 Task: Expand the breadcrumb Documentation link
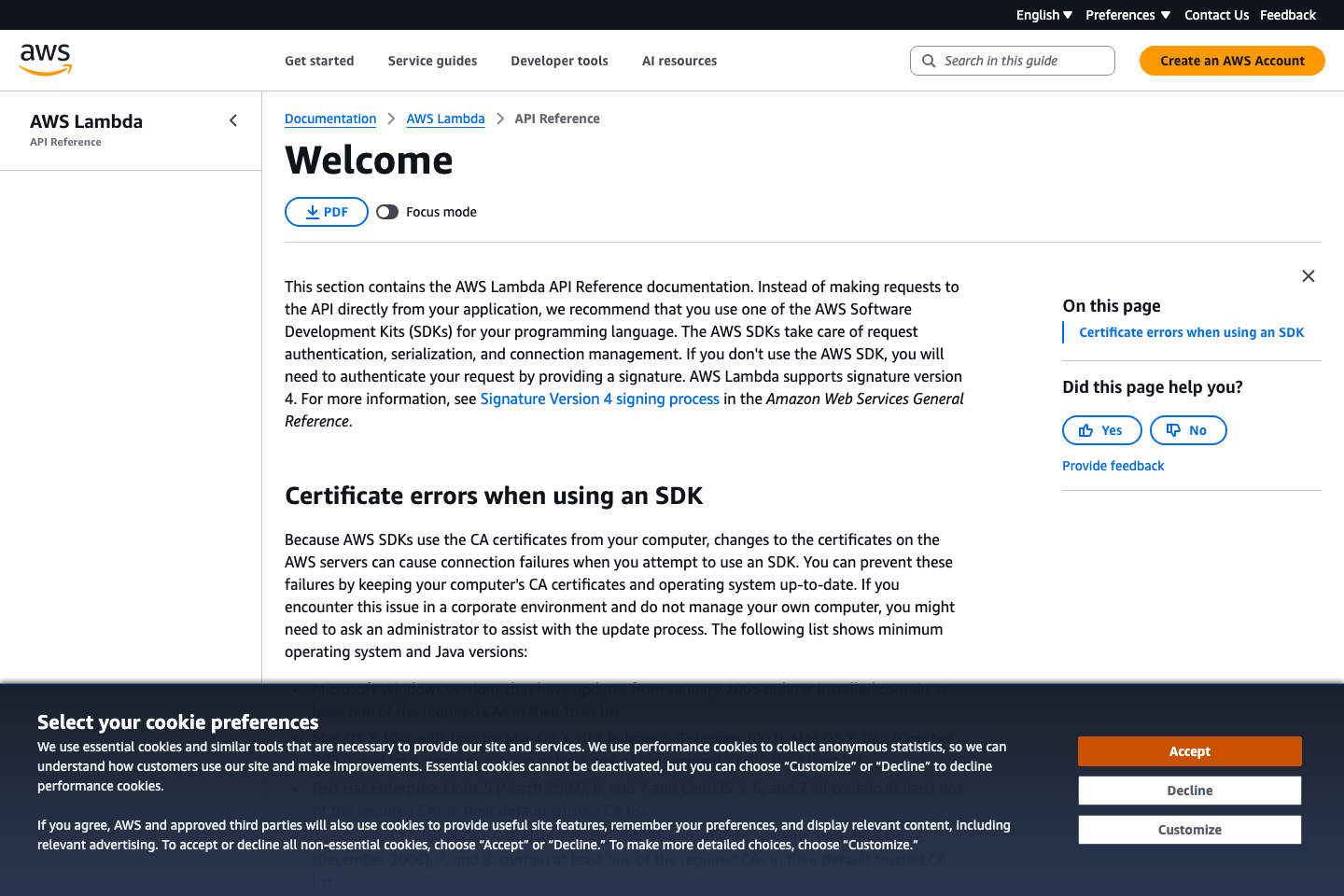(330, 119)
